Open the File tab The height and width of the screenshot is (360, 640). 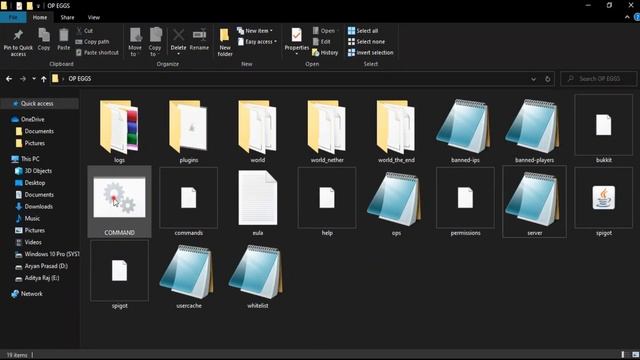[13, 18]
